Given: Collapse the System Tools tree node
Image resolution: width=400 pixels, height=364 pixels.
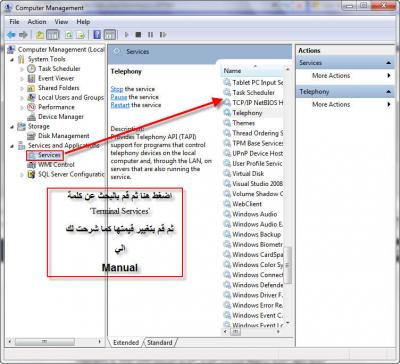Looking at the screenshot, I should pos(12,59).
